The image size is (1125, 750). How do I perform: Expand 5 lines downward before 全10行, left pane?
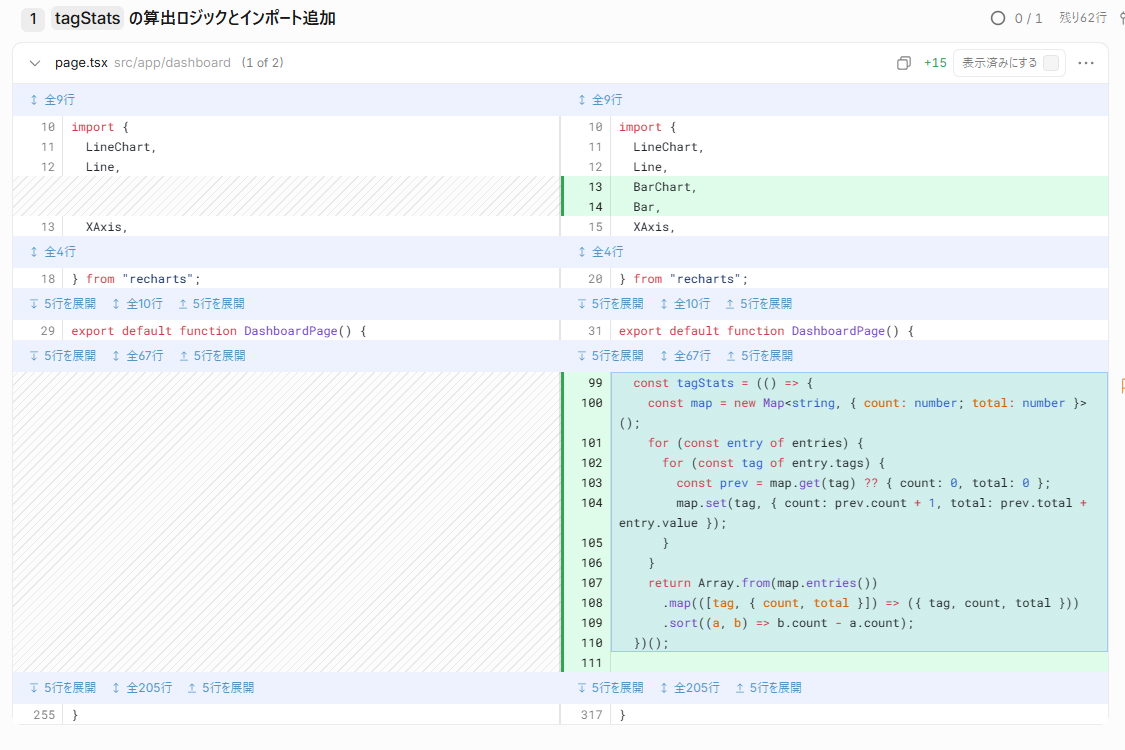tap(62, 304)
